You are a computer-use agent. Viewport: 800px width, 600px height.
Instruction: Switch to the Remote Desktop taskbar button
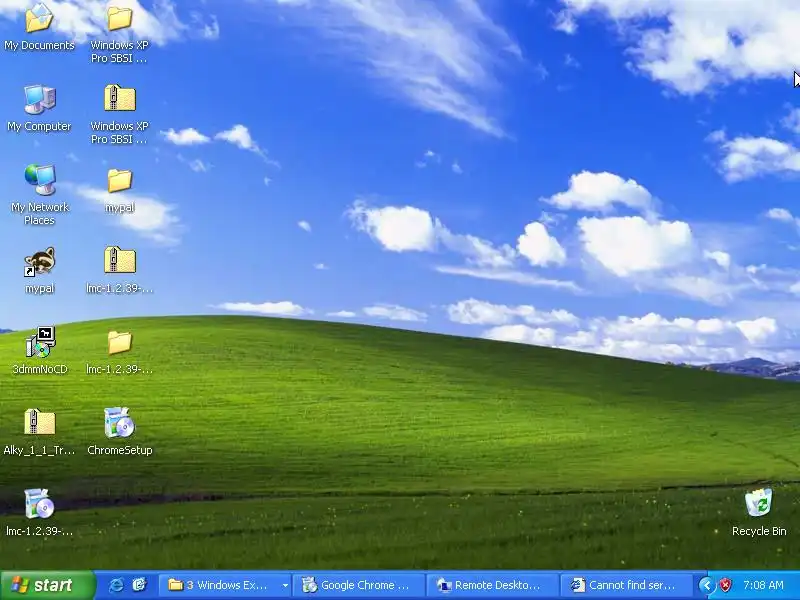click(x=492, y=585)
